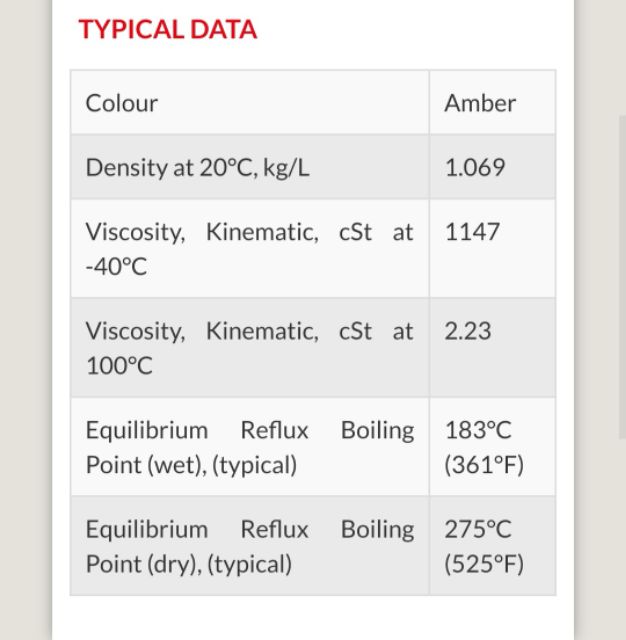Select the 2.23 viscosity value
This screenshot has width=626, height=640.
pos(468,331)
